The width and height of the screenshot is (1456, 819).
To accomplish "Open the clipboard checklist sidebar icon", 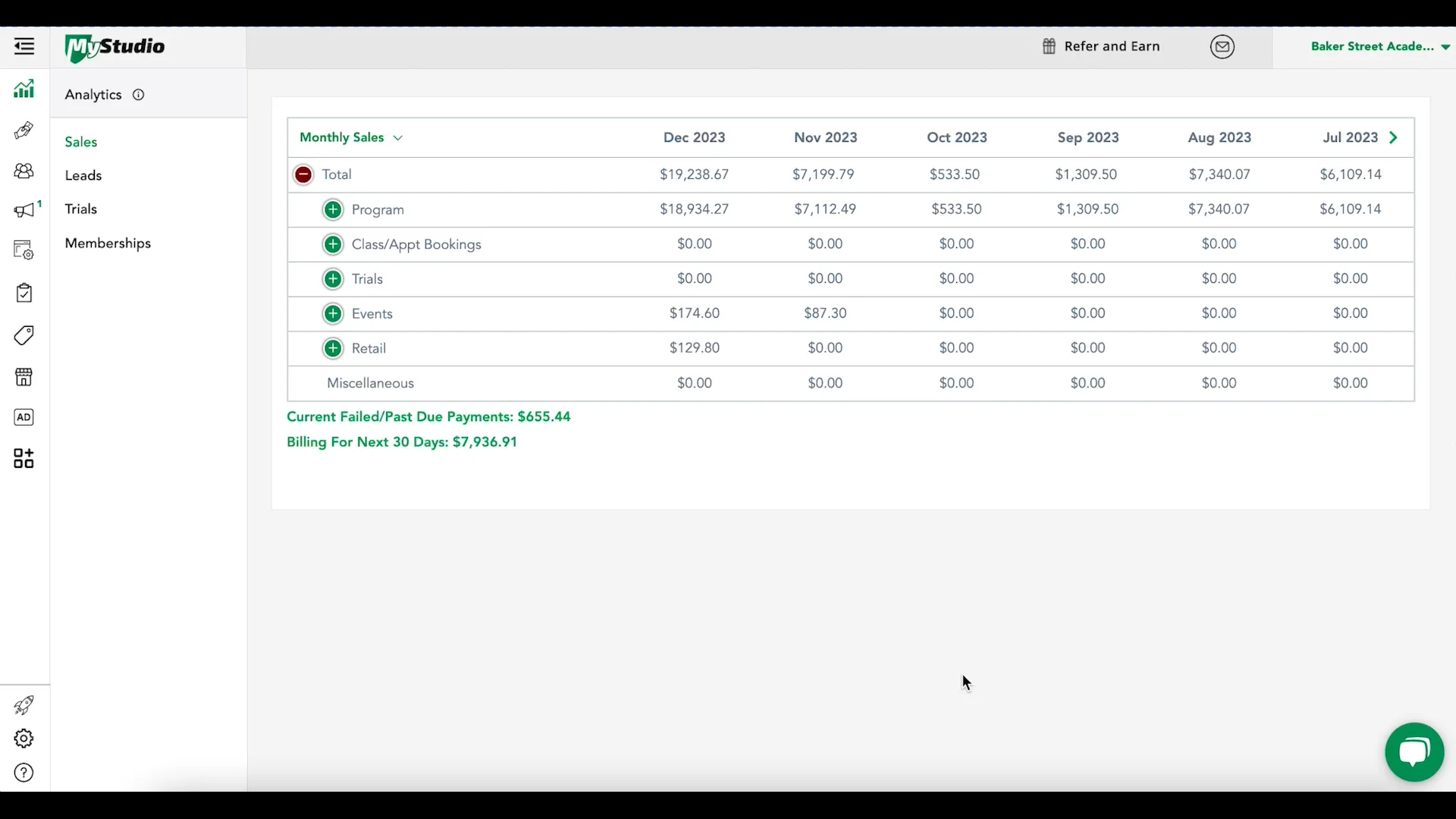I will click(24, 293).
